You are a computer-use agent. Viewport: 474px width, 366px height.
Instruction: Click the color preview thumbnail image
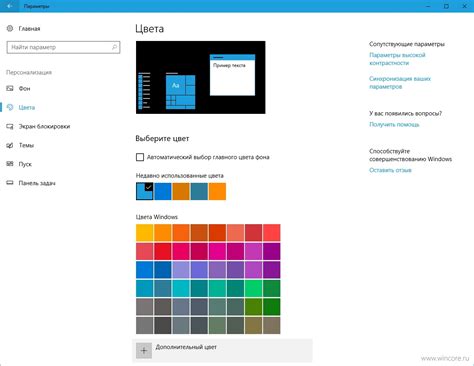click(x=201, y=77)
